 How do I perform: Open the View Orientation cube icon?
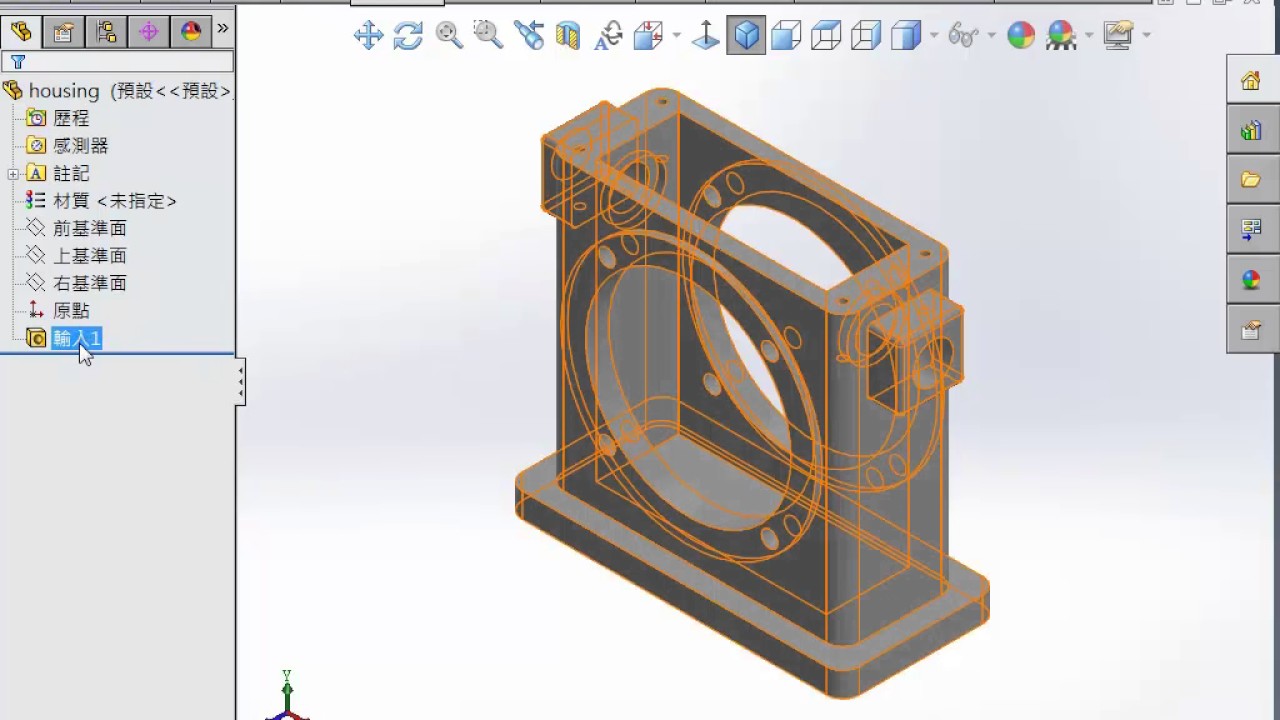(x=648, y=37)
